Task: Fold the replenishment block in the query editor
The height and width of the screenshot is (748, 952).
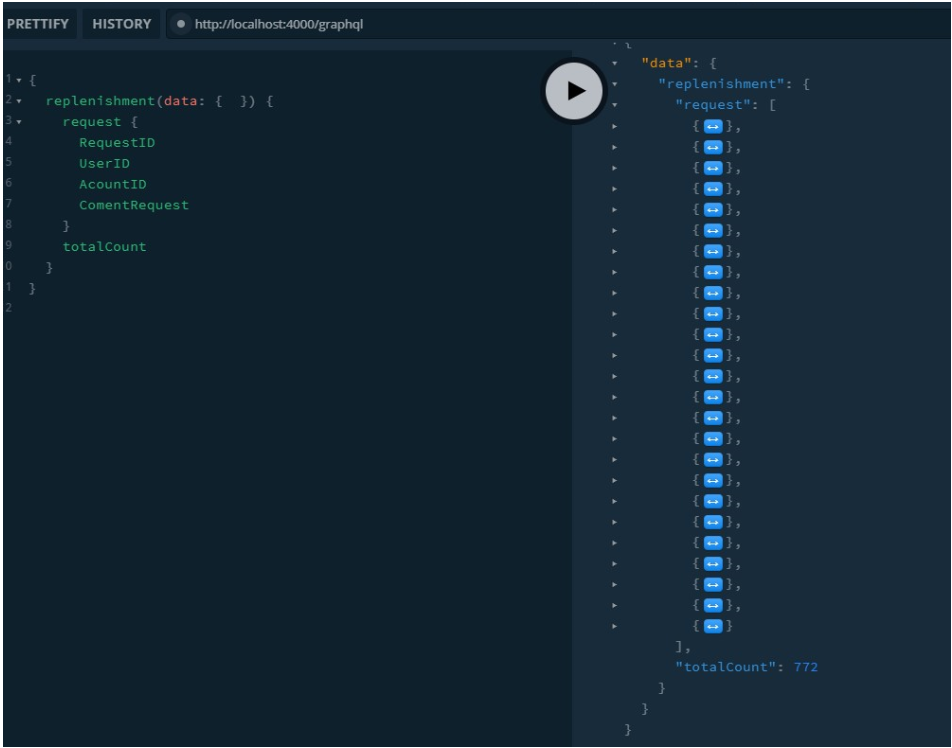Action: 19,101
